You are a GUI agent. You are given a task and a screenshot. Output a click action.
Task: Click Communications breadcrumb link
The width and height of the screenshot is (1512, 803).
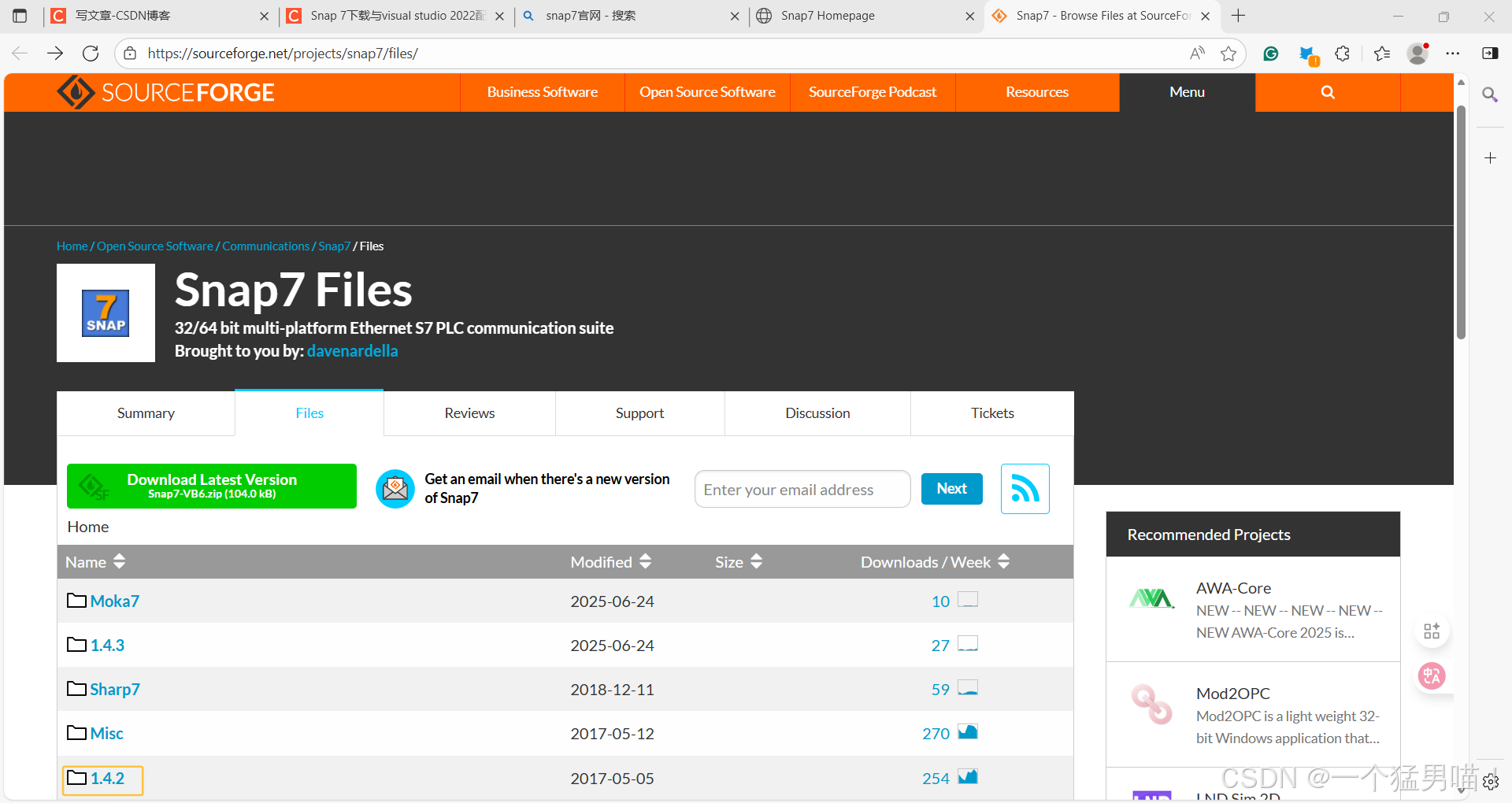pyautogui.click(x=266, y=246)
